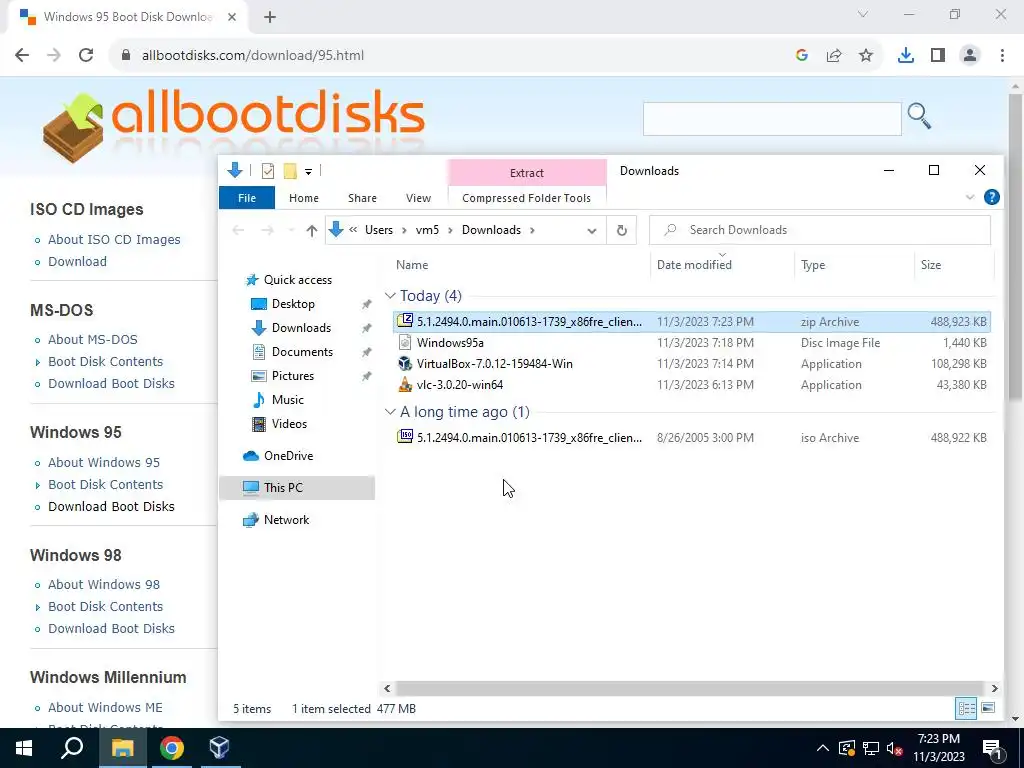
Task: Select vlc-3.0.20-win64 application file
Action: [x=692, y=385]
